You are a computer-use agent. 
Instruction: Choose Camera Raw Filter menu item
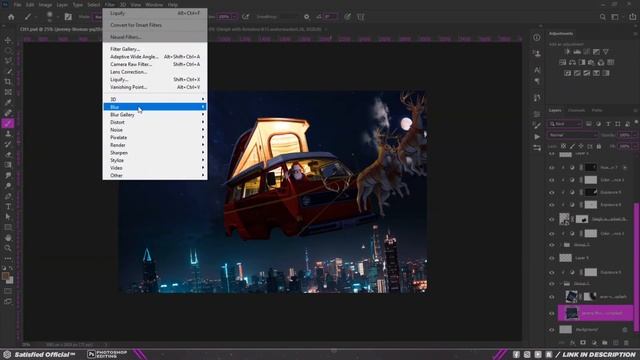[x=155, y=64]
